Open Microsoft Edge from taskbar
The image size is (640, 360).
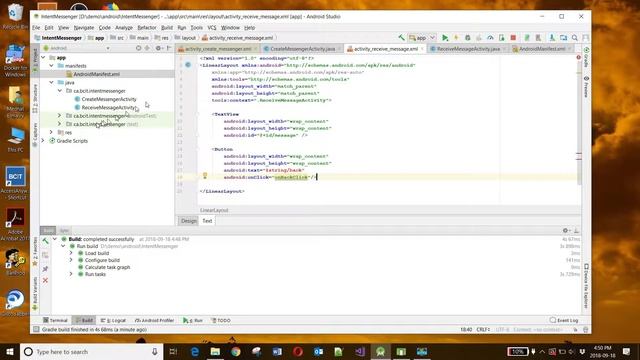coord(195,351)
